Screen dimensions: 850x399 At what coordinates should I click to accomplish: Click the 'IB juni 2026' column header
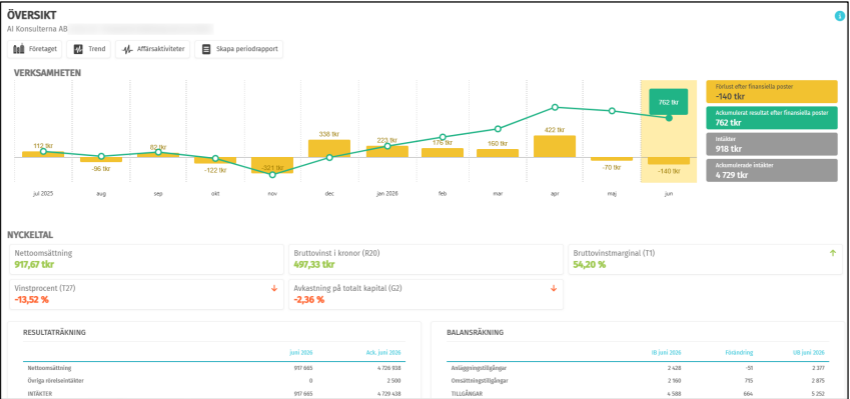666,353
